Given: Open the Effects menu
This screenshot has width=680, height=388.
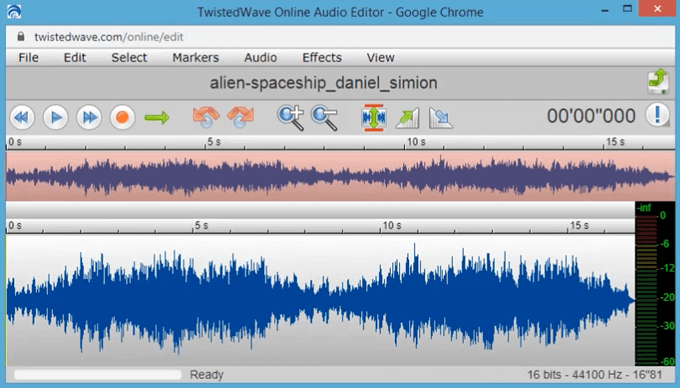Looking at the screenshot, I should (x=322, y=58).
